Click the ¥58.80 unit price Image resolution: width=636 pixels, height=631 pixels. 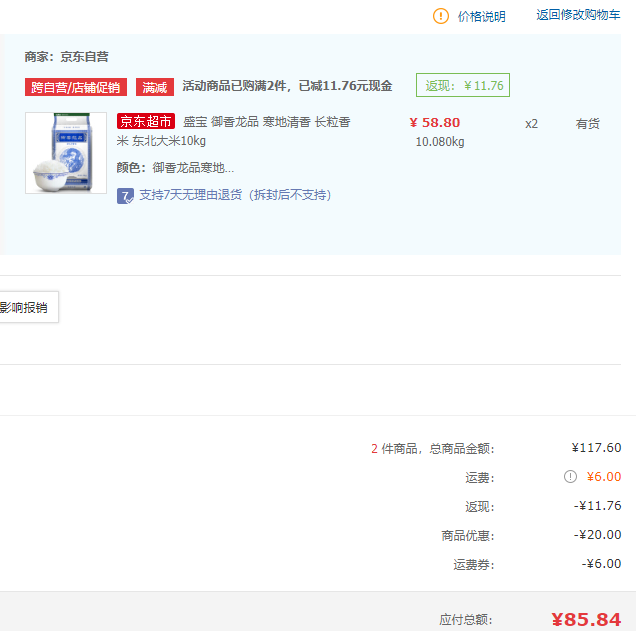435,122
